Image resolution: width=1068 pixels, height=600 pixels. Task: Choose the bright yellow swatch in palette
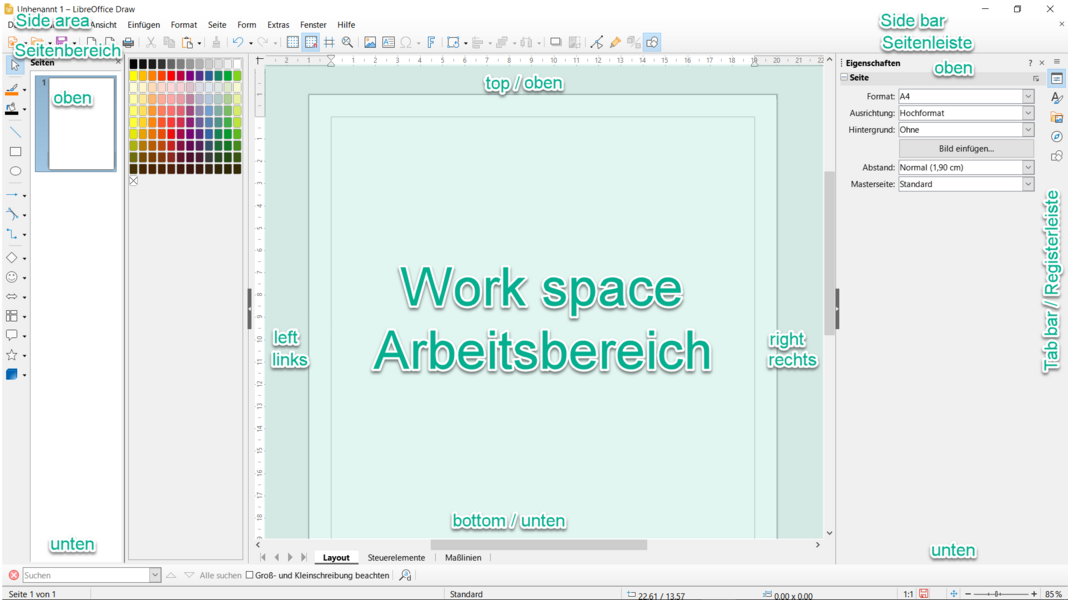point(134,76)
